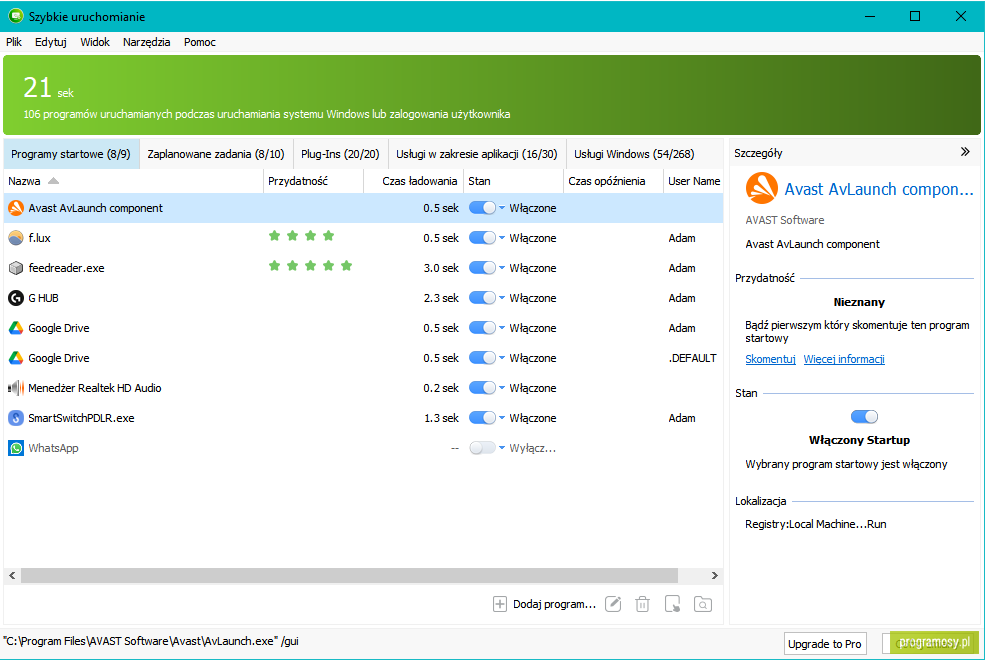Open state dropdown arrow for f.lux
This screenshot has height=660, width=985.
click(502, 238)
